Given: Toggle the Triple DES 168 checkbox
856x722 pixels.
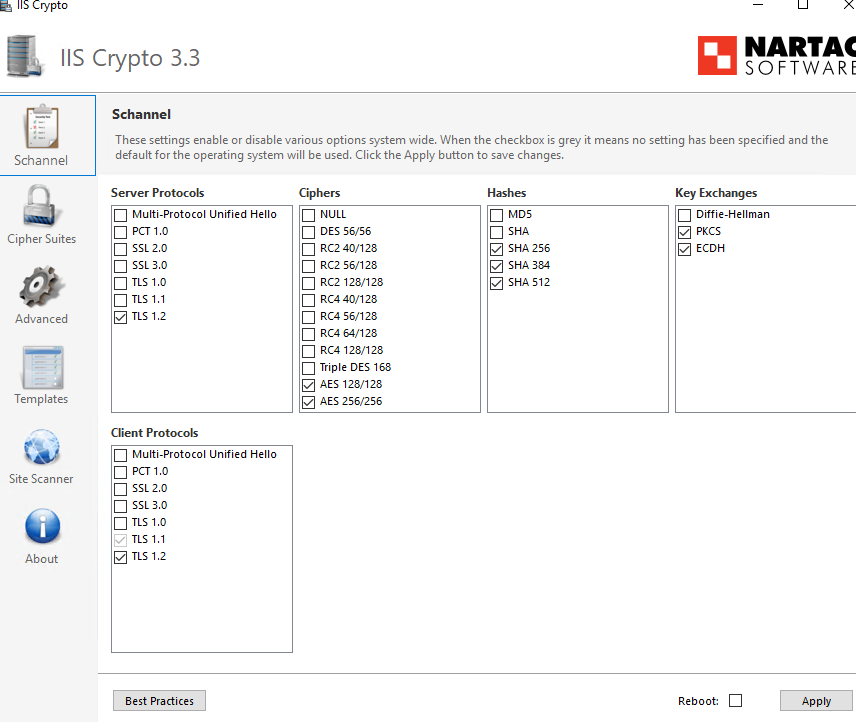Looking at the screenshot, I should pyautogui.click(x=308, y=368).
